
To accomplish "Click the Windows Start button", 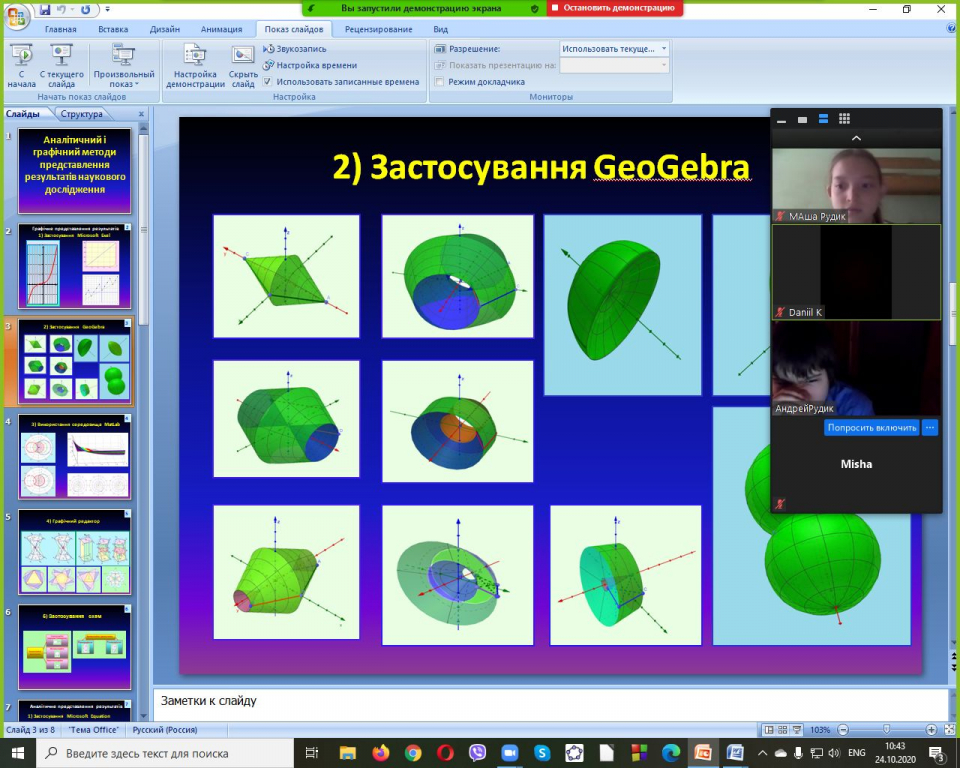I will click(17, 753).
